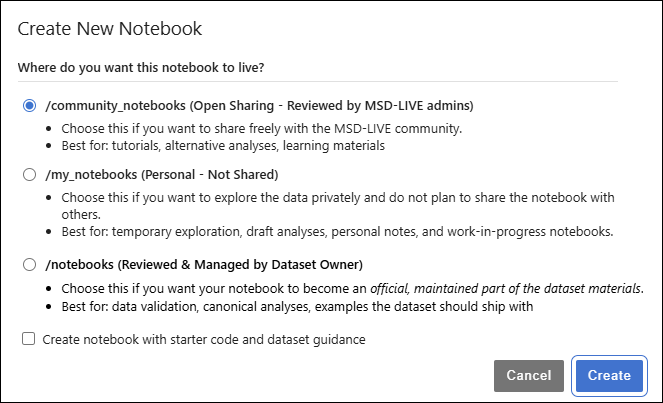
Task: Click the '/community_notebooks (Open Sharing' label text
Action: [159, 105]
